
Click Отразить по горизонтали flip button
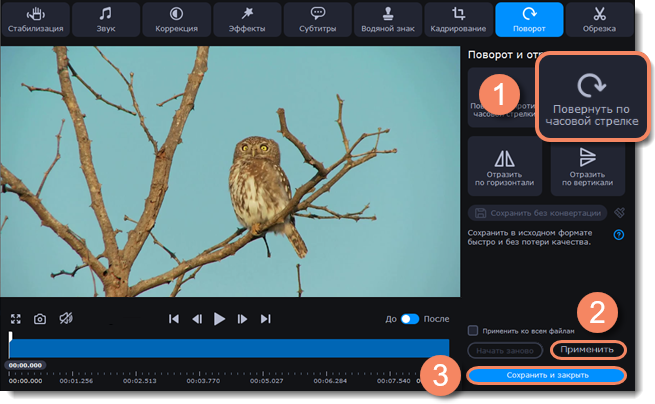click(x=503, y=166)
